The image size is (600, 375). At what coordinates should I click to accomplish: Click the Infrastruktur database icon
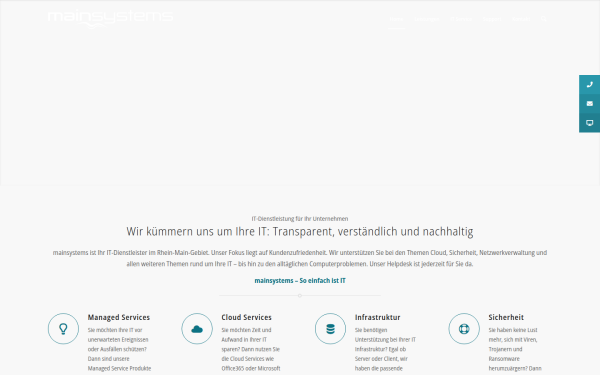330,329
